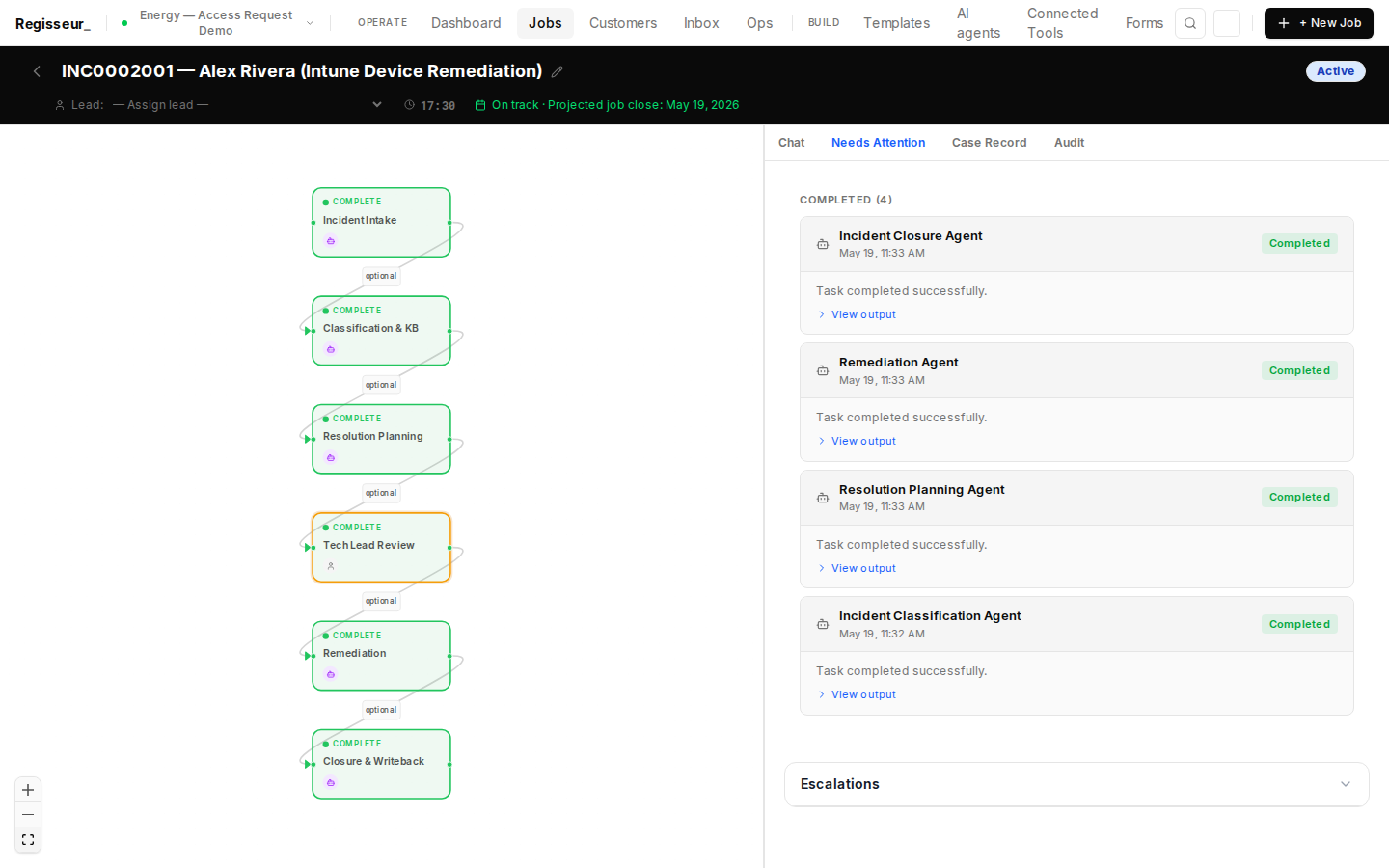
Task: Click the Active status badge
Action: coord(1335,71)
